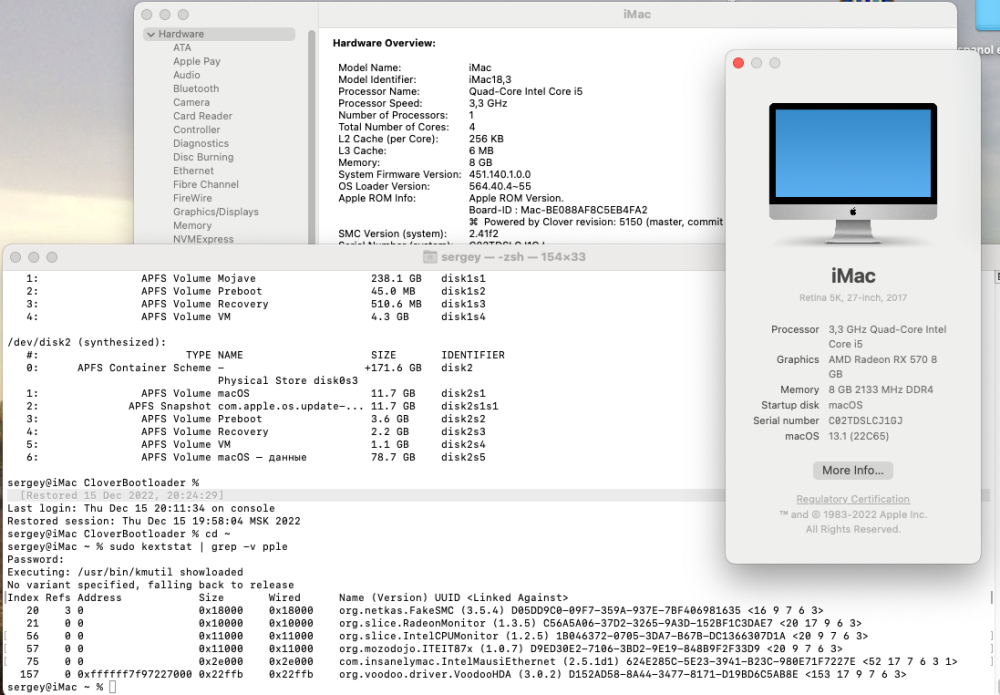The image size is (1000, 695).
Task: Click the More Info... button
Action: (x=853, y=471)
